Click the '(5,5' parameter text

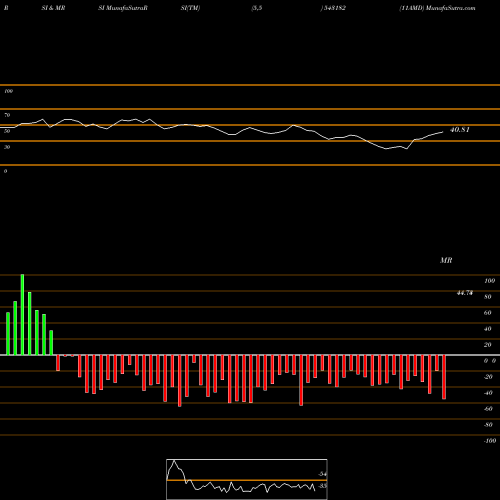click(257, 8)
